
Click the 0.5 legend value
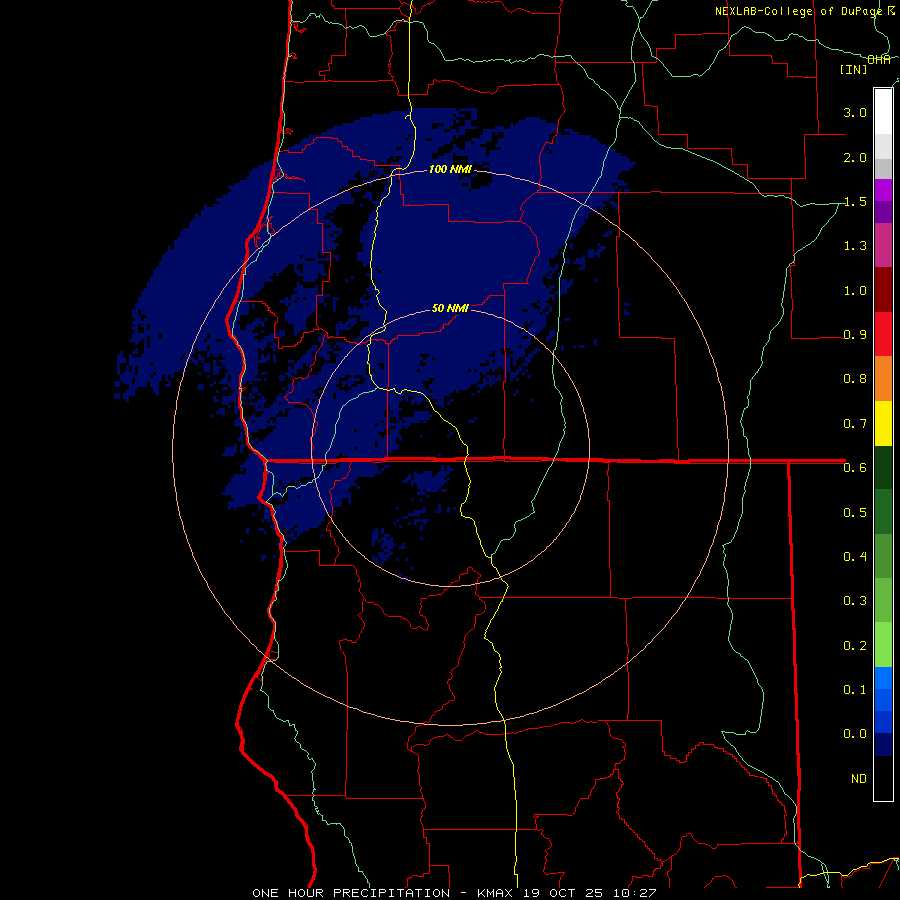point(855,512)
